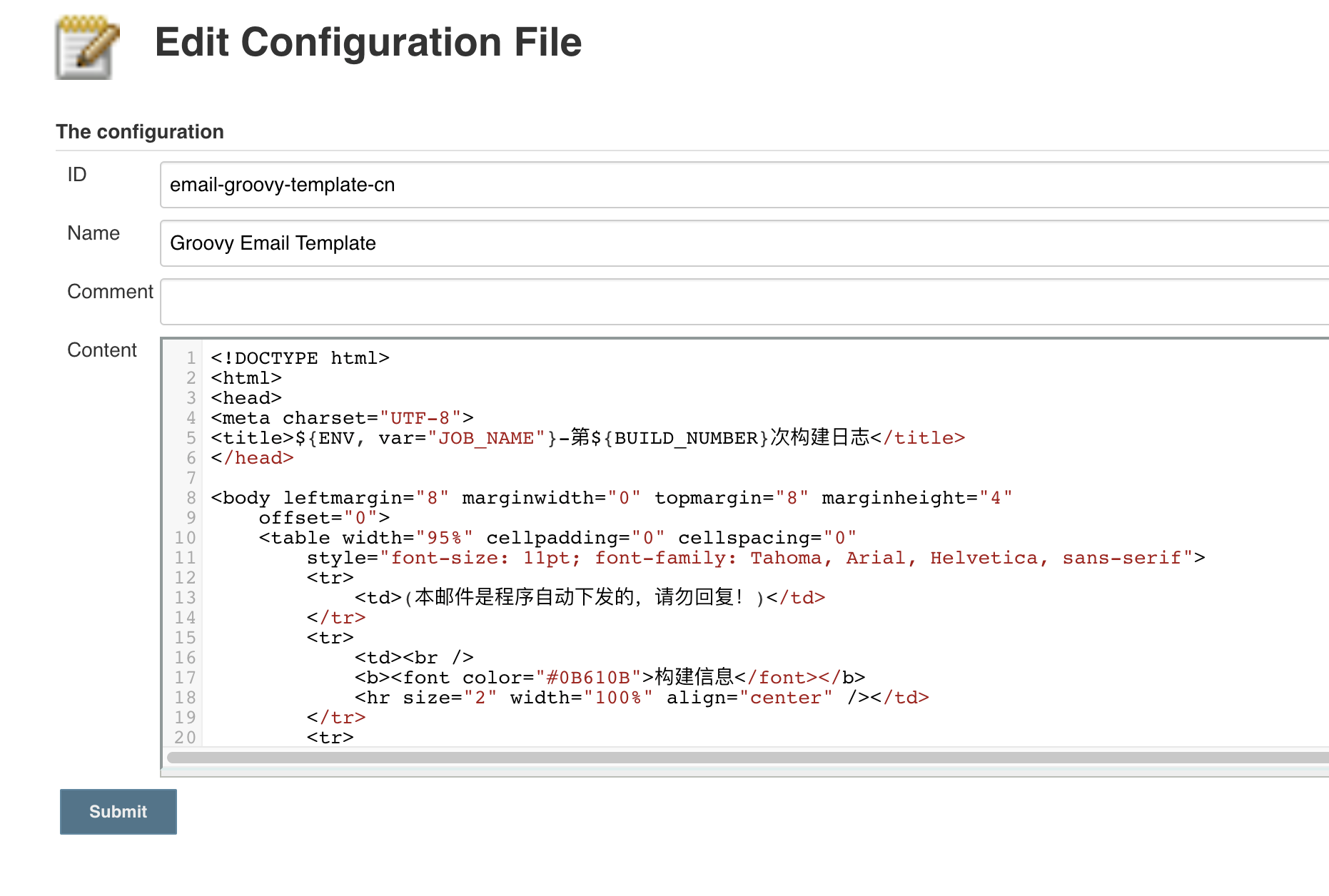The width and height of the screenshot is (1329, 896).
Task: Click the hr size="2" line
Action: (x=641, y=698)
